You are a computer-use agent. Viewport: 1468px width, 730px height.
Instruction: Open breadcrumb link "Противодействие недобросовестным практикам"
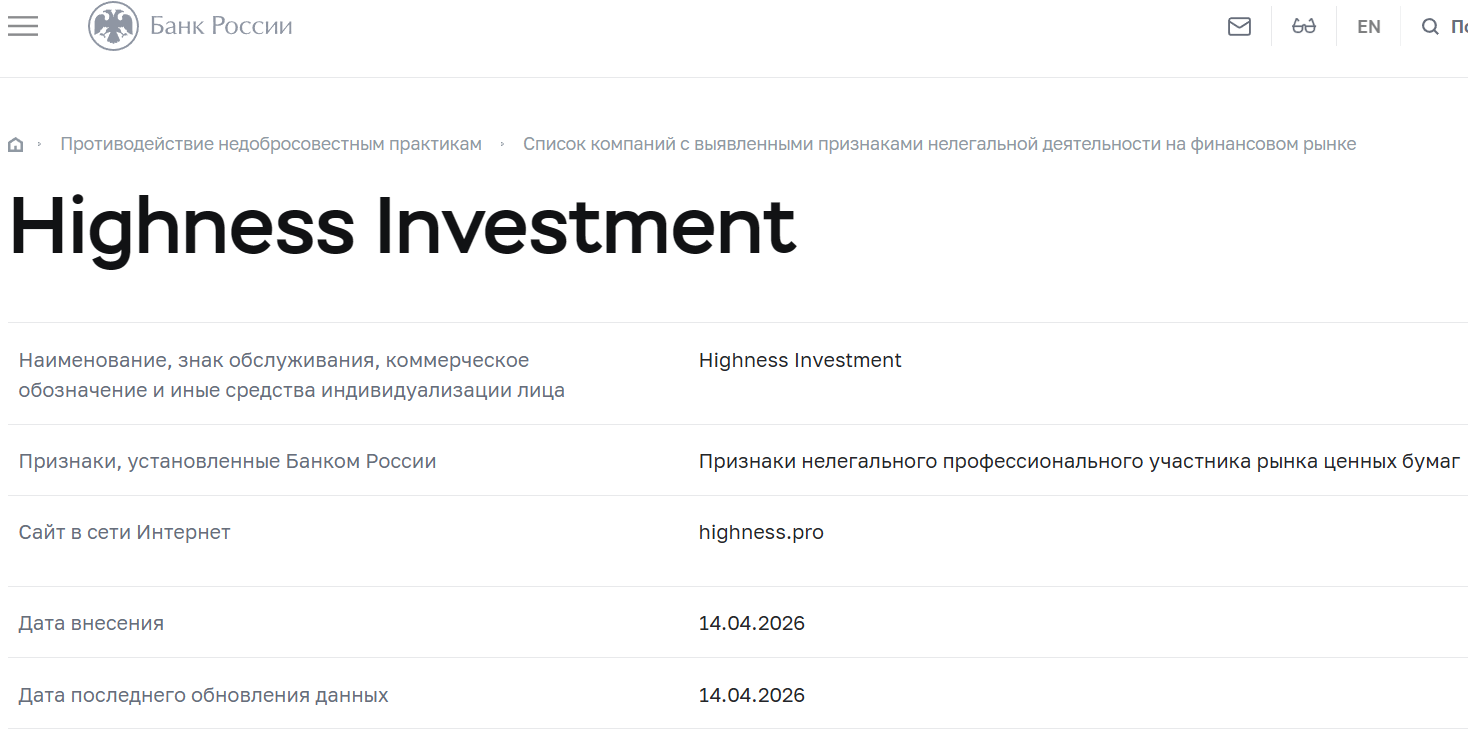pos(272,143)
